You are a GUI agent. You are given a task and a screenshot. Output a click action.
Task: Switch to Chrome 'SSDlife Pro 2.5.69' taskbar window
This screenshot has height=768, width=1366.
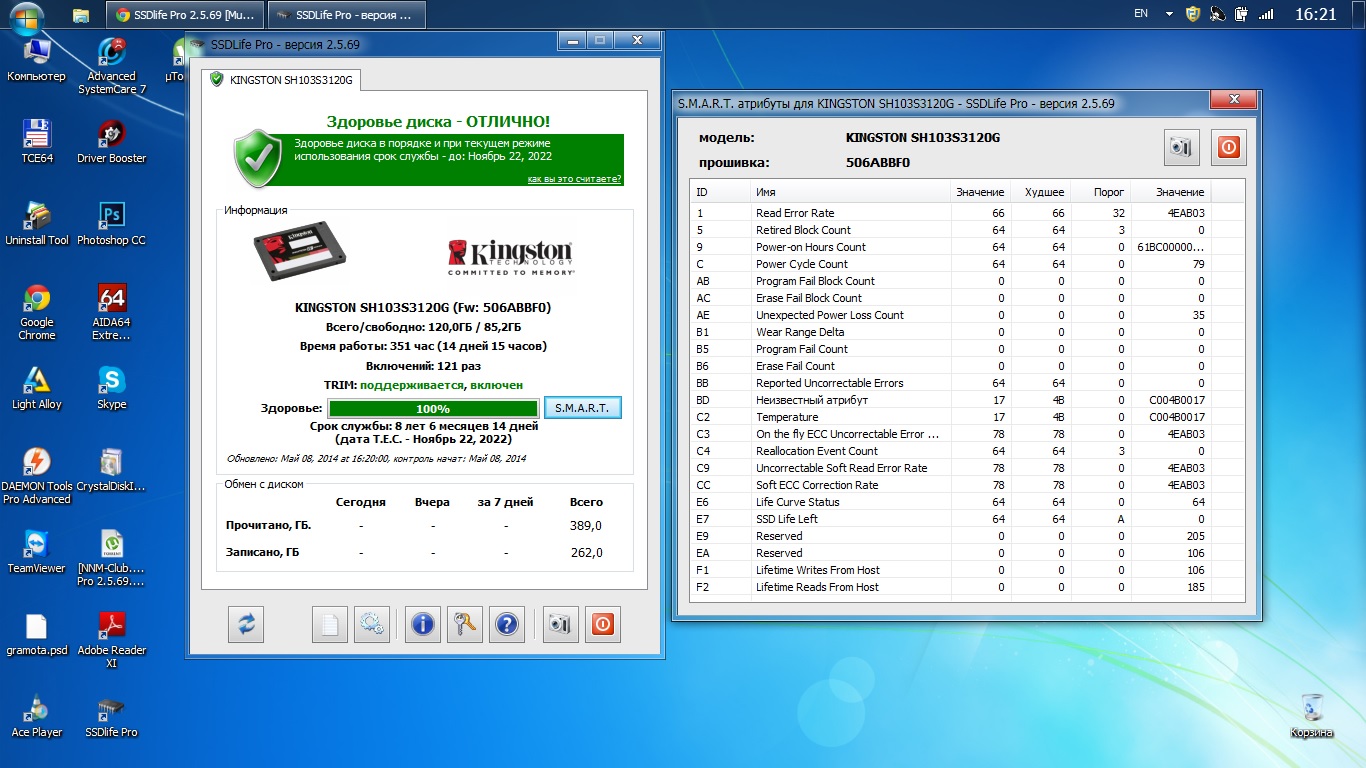186,15
